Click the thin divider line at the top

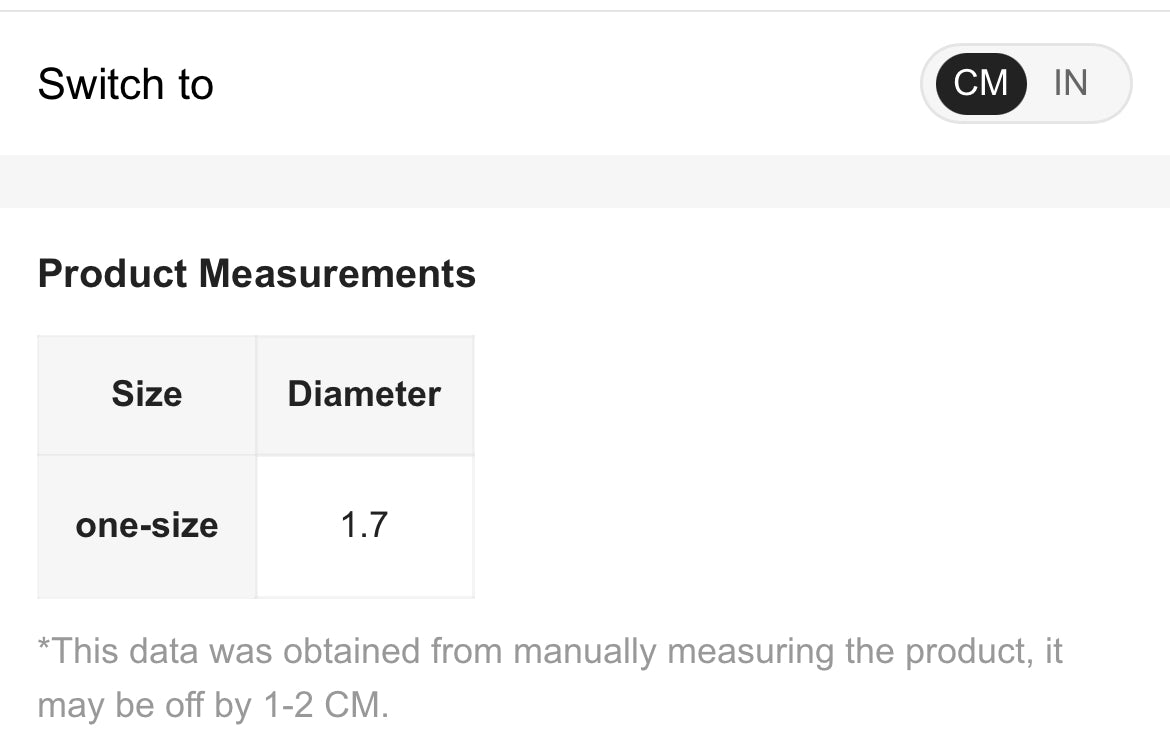tap(585, 11)
